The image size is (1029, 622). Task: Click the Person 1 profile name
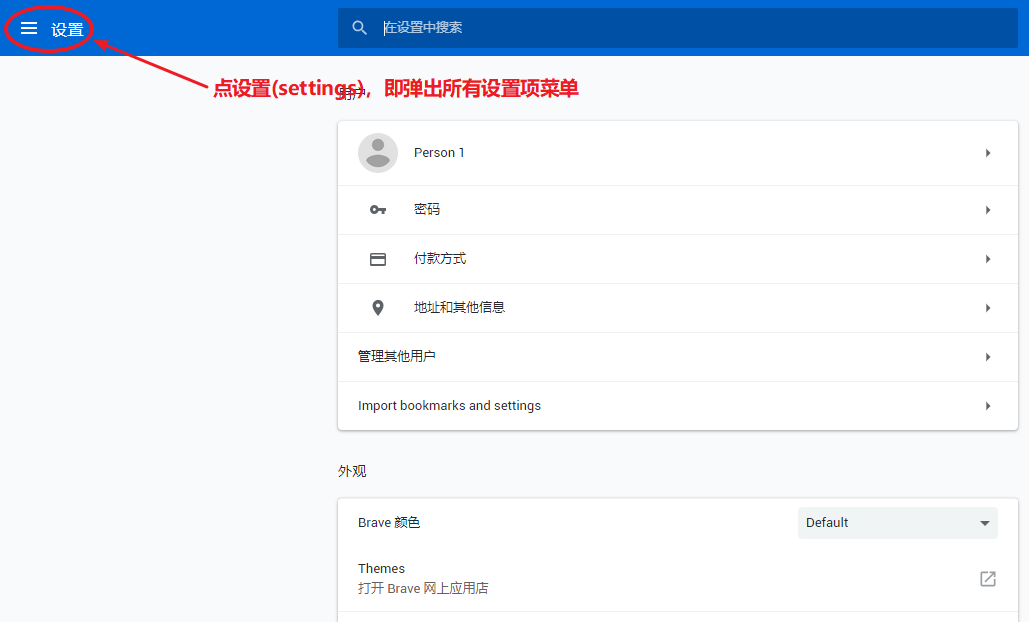439,153
